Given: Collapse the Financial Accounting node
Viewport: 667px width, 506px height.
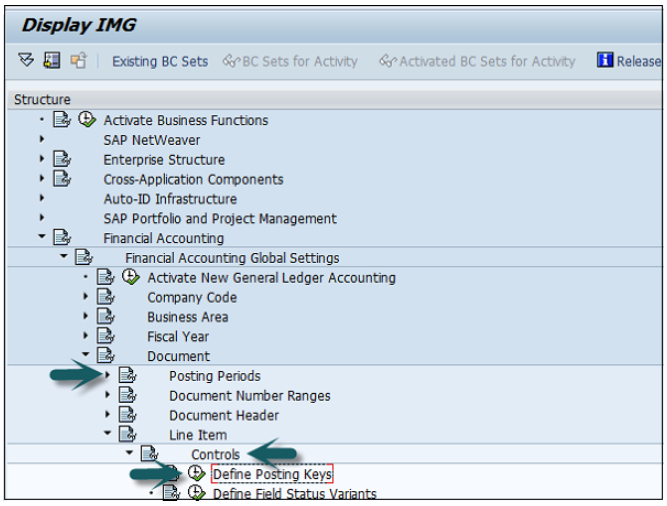Looking at the screenshot, I should pyautogui.click(x=42, y=238).
